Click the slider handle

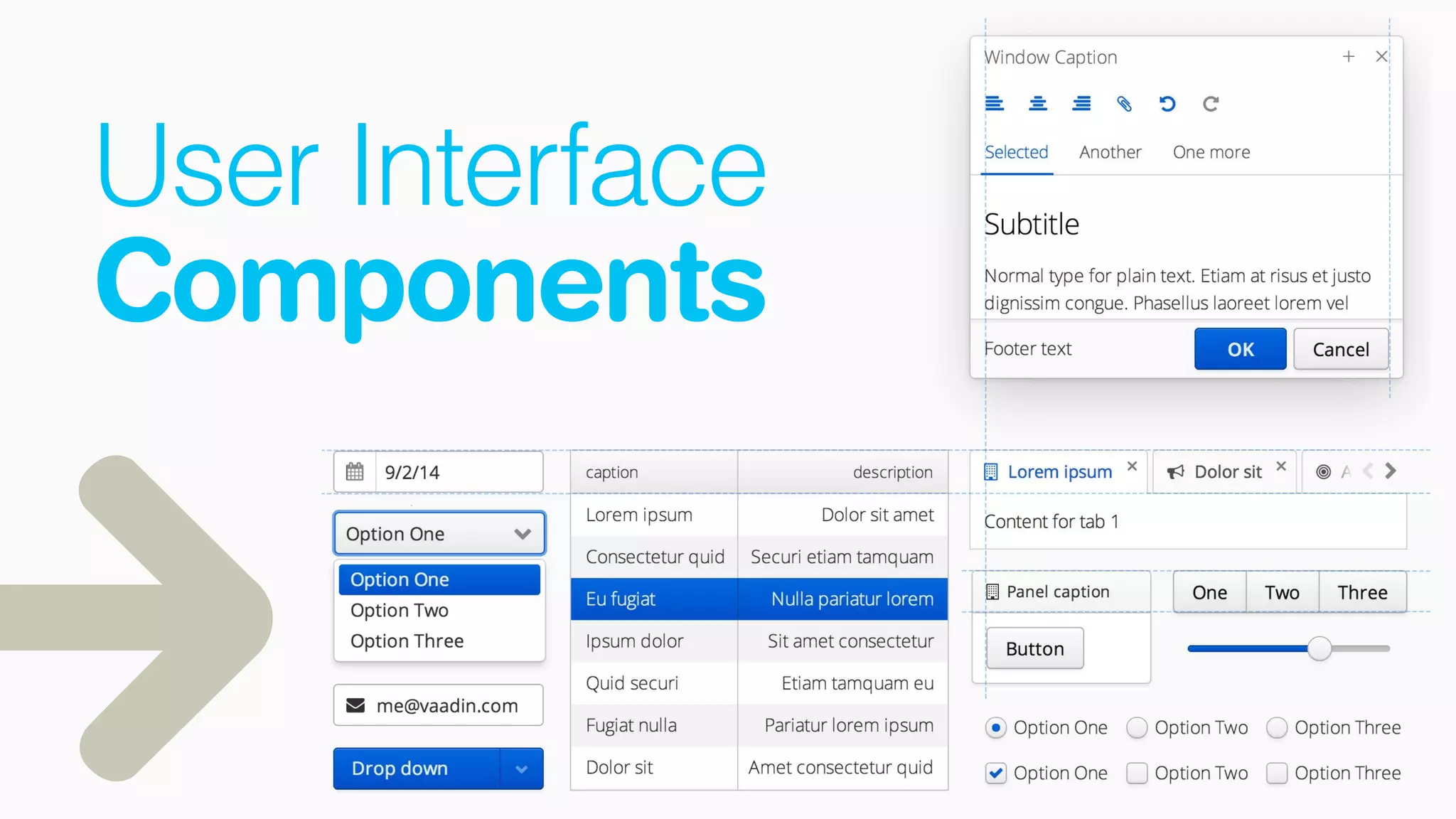(1319, 648)
